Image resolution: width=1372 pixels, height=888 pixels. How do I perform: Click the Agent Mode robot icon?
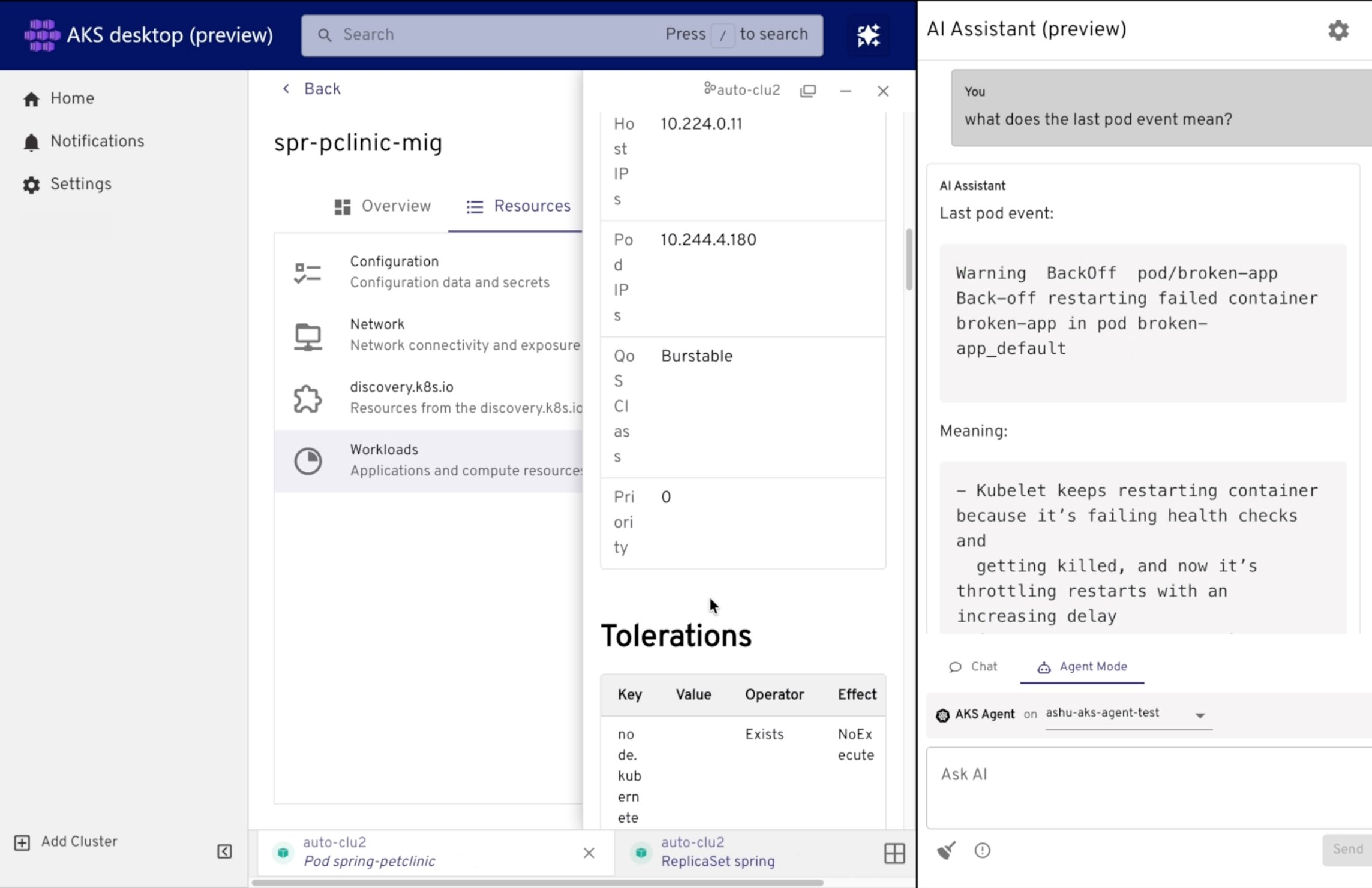pyautogui.click(x=1044, y=667)
